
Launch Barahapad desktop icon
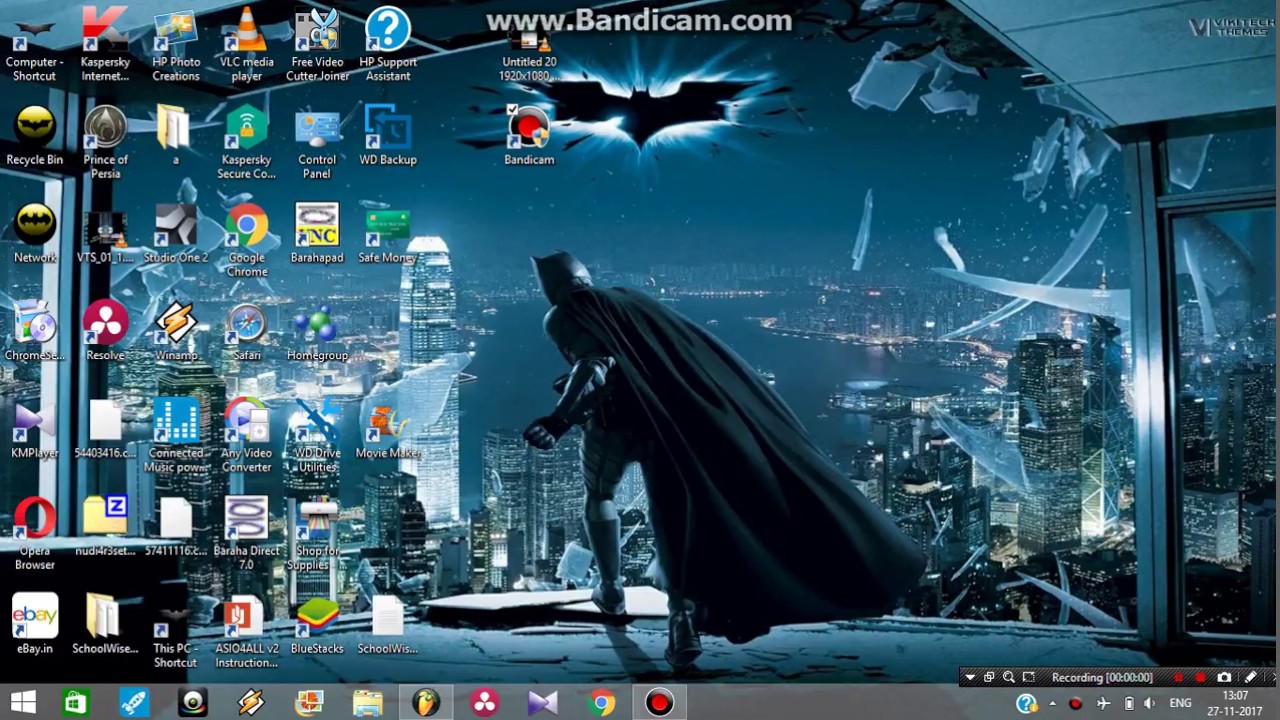317,234
